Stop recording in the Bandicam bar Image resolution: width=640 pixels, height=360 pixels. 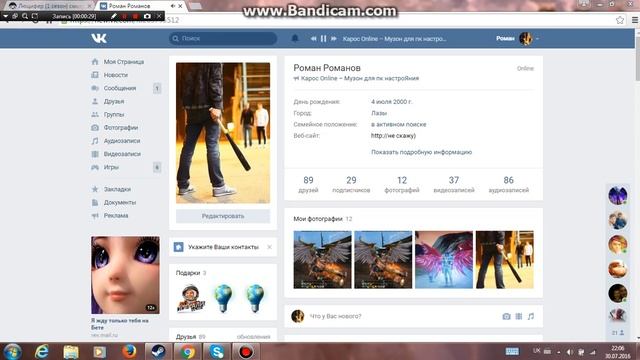click(x=136, y=16)
